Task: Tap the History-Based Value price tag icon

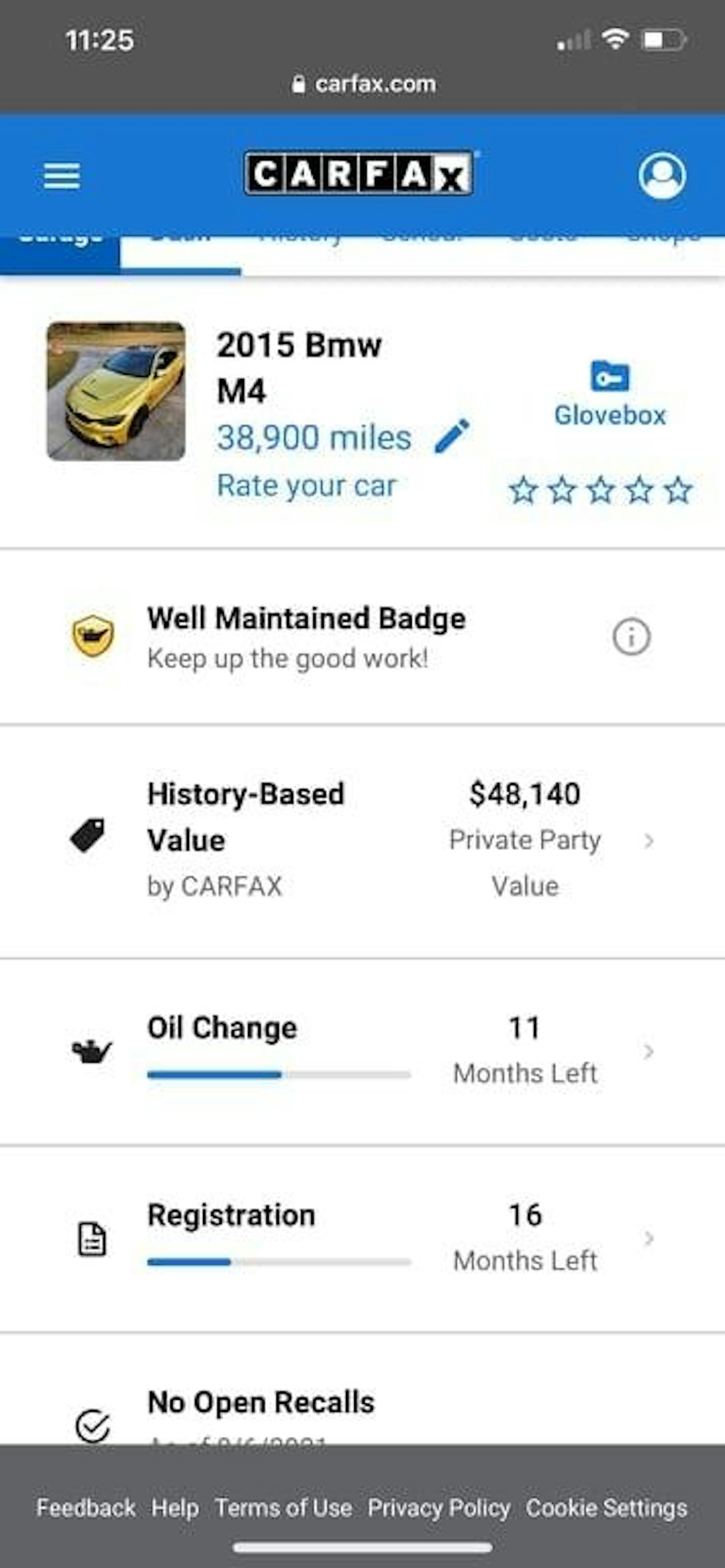Action: [87, 835]
